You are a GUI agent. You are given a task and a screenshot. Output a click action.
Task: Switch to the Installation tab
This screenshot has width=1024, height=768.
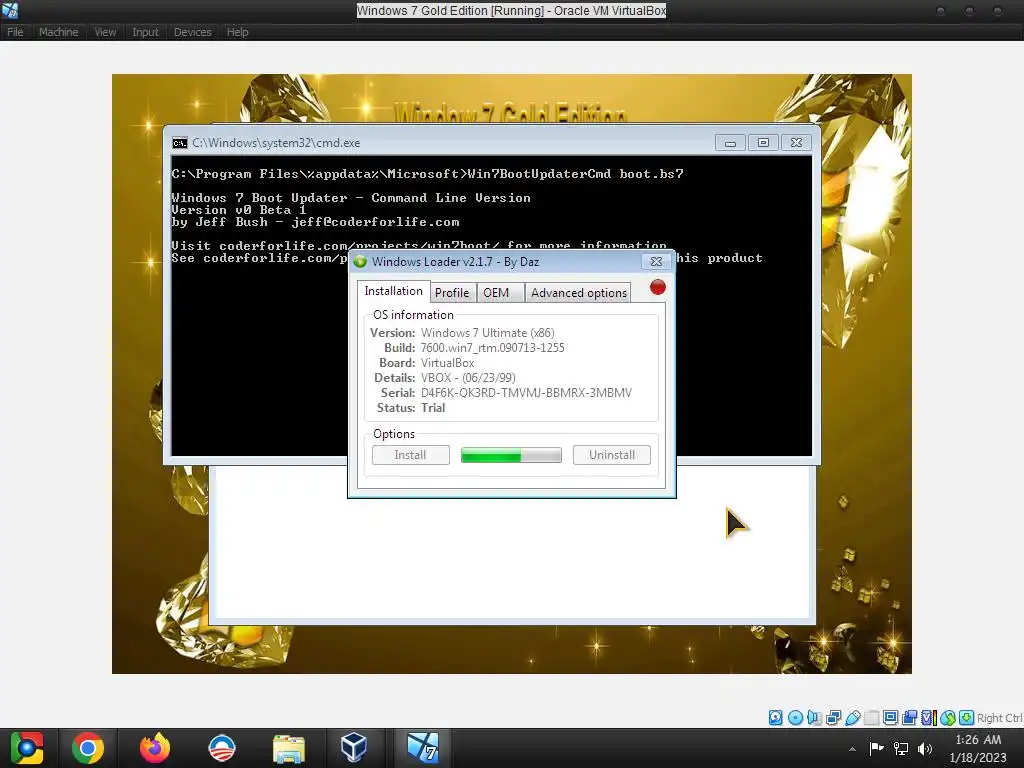[393, 291]
